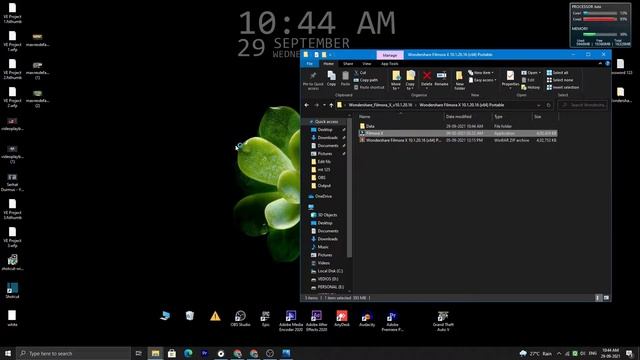The width and height of the screenshot is (640, 360).
Task: Click Select all in ribbon
Action: pos(558,73)
